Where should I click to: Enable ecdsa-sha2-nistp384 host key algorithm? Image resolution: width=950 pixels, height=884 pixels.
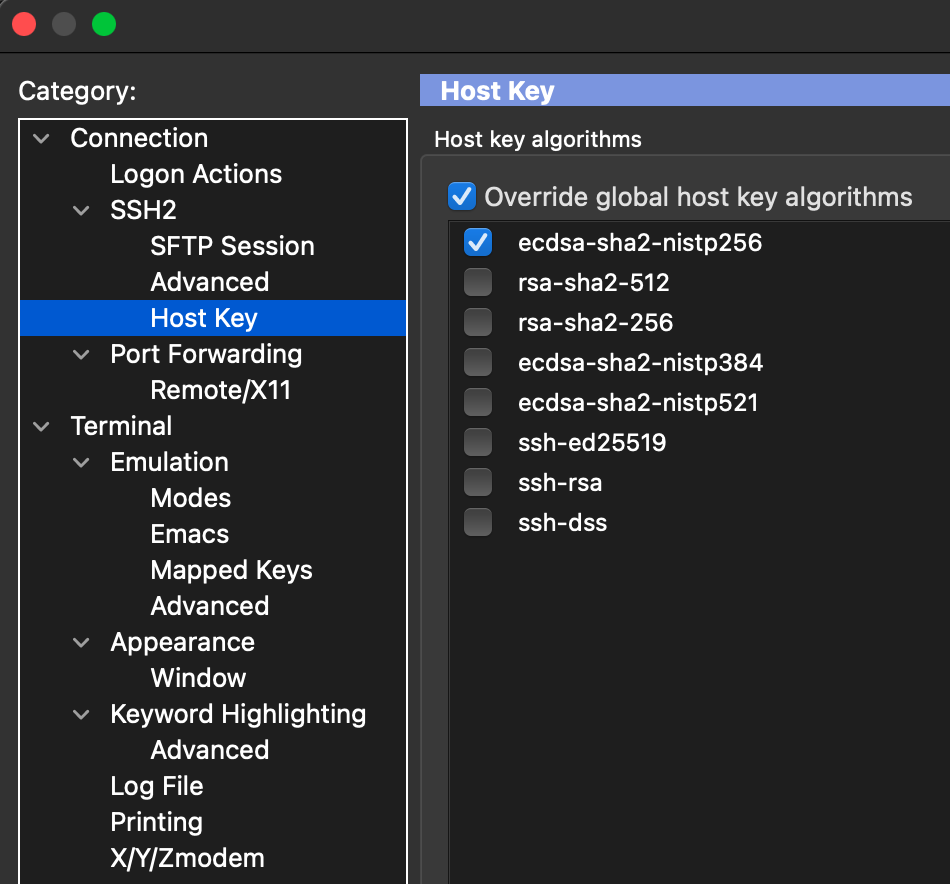(478, 363)
